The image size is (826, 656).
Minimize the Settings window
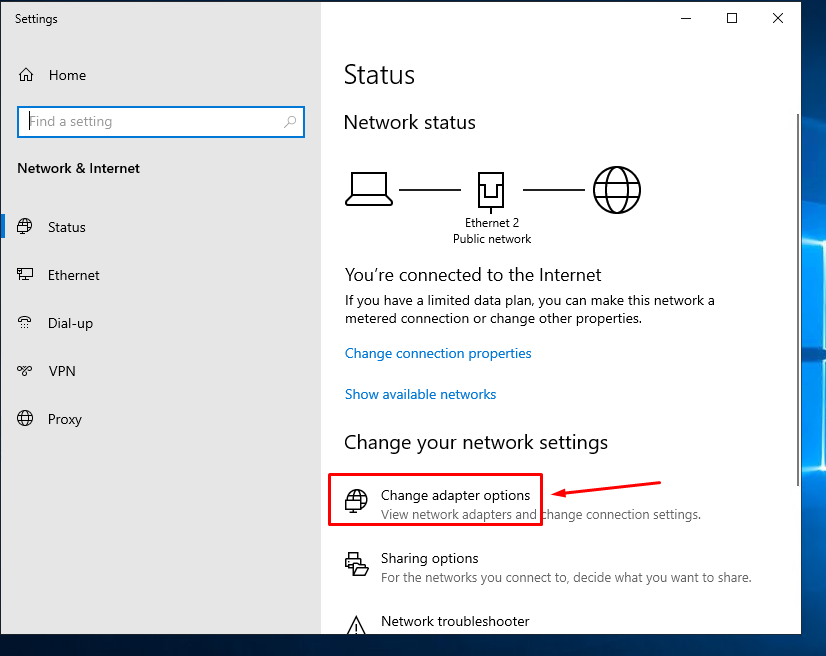pos(686,18)
